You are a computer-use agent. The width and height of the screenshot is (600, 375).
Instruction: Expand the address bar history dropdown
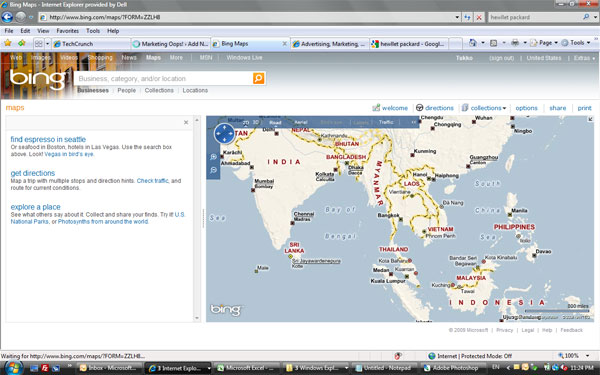coord(457,17)
